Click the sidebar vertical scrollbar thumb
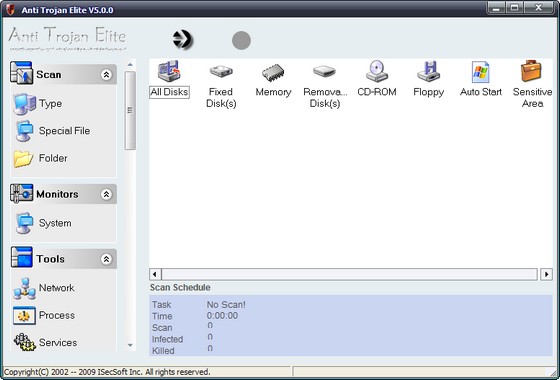Image resolution: width=560 pixels, height=380 pixels. [130, 110]
